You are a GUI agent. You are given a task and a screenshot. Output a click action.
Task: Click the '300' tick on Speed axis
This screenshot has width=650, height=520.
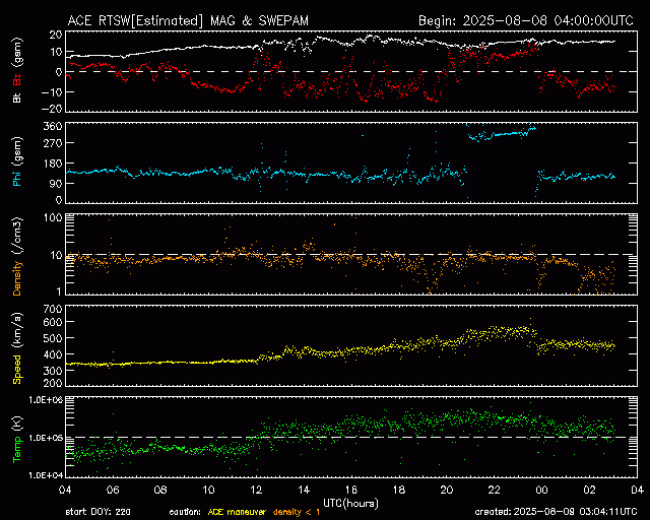click(53, 371)
